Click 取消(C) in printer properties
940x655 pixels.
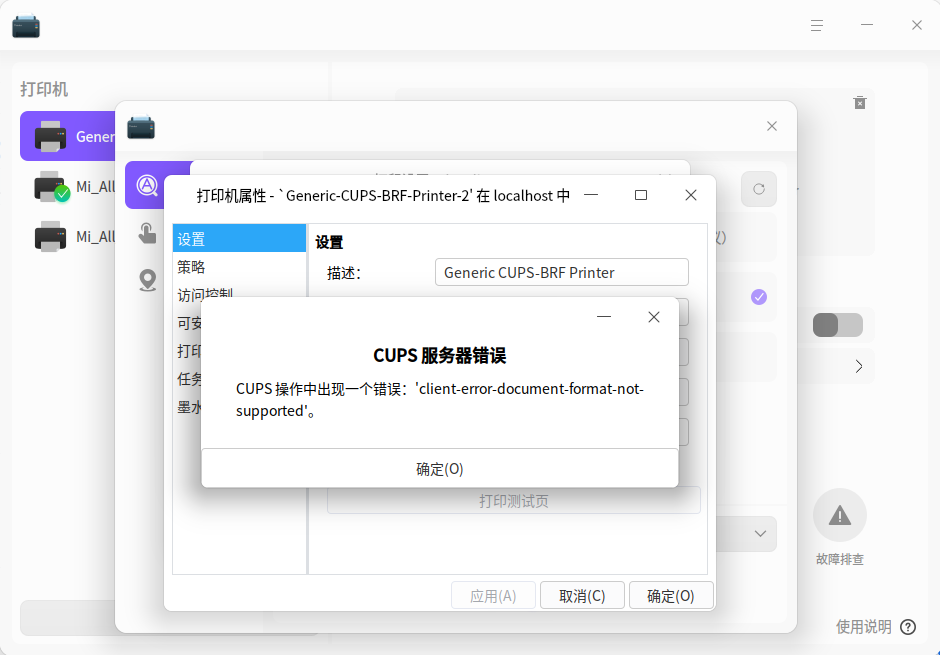click(x=582, y=596)
